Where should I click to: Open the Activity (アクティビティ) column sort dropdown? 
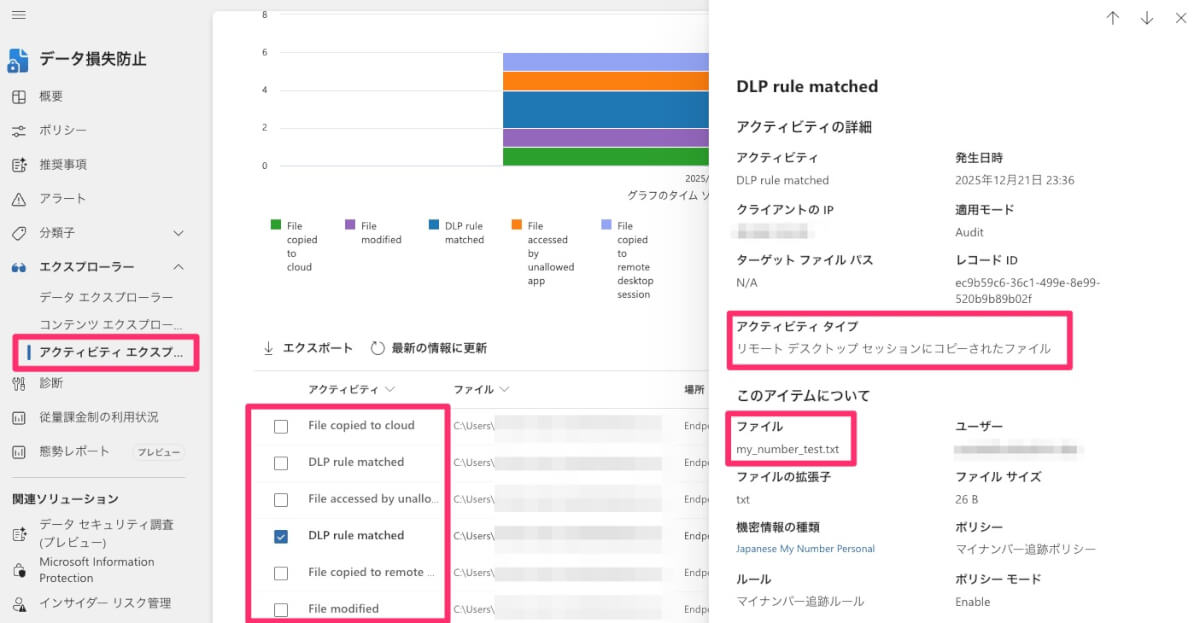click(x=389, y=389)
